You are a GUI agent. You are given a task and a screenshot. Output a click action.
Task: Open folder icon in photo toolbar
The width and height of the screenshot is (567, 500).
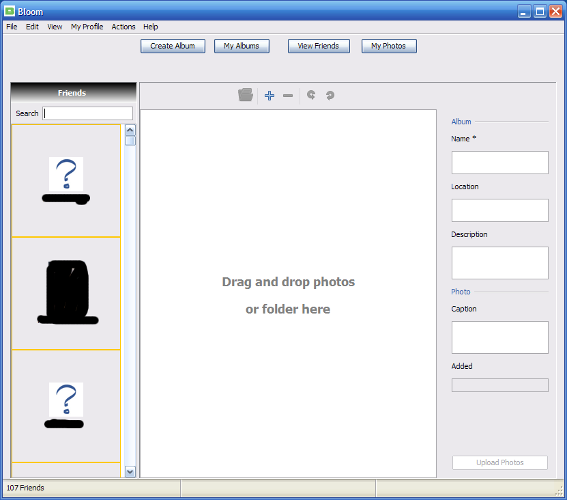(x=246, y=95)
